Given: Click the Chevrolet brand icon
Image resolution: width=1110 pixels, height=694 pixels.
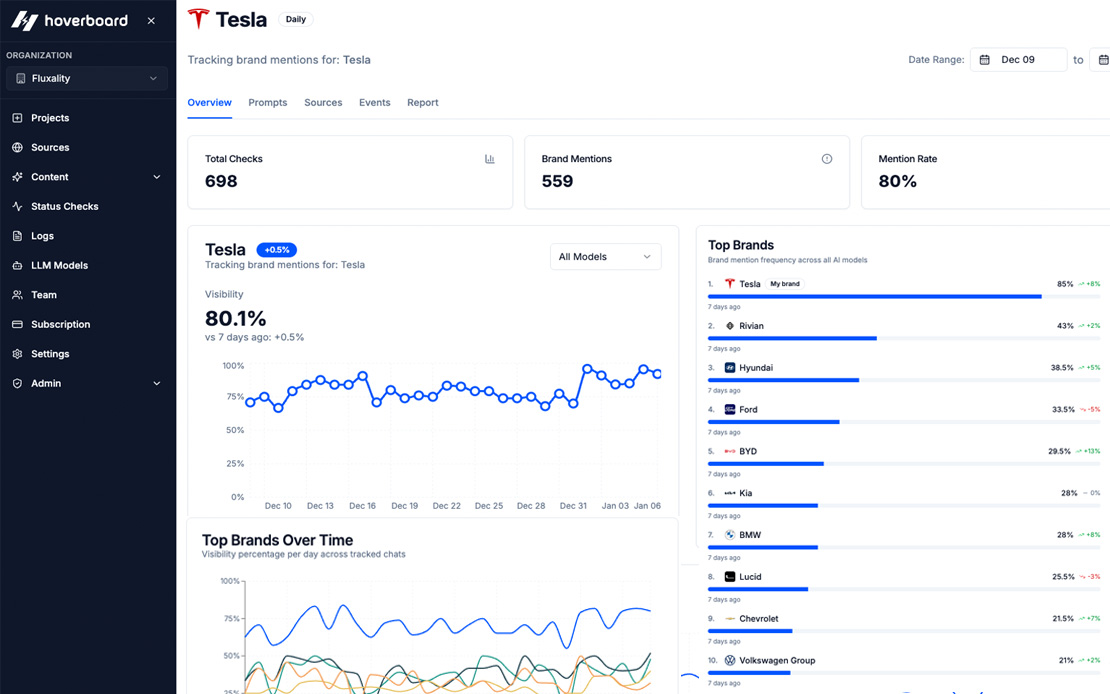Looking at the screenshot, I should pyautogui.click(x=730, y=618).
